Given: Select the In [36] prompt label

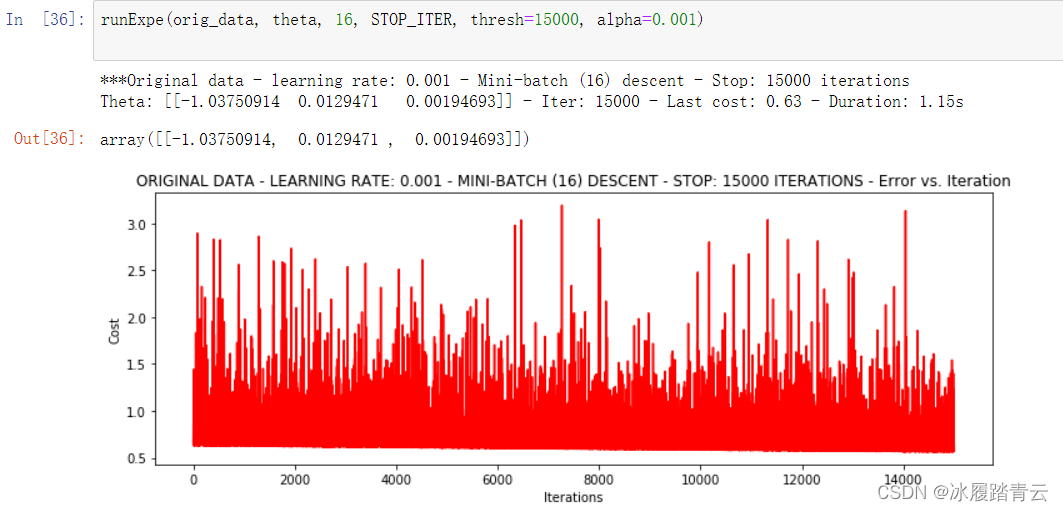Looking at the screenshot, I should pyautogui.click(x=45, y=20).
